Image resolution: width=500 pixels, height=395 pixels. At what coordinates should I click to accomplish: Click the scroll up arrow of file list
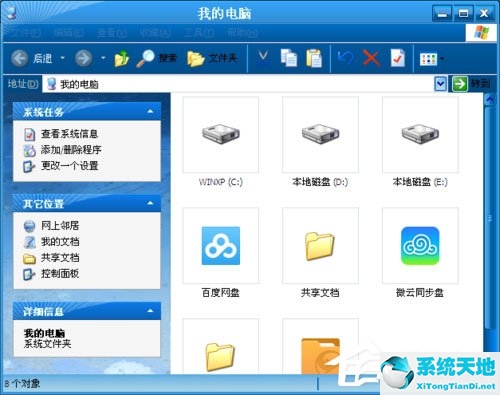(x=490, y=99)
